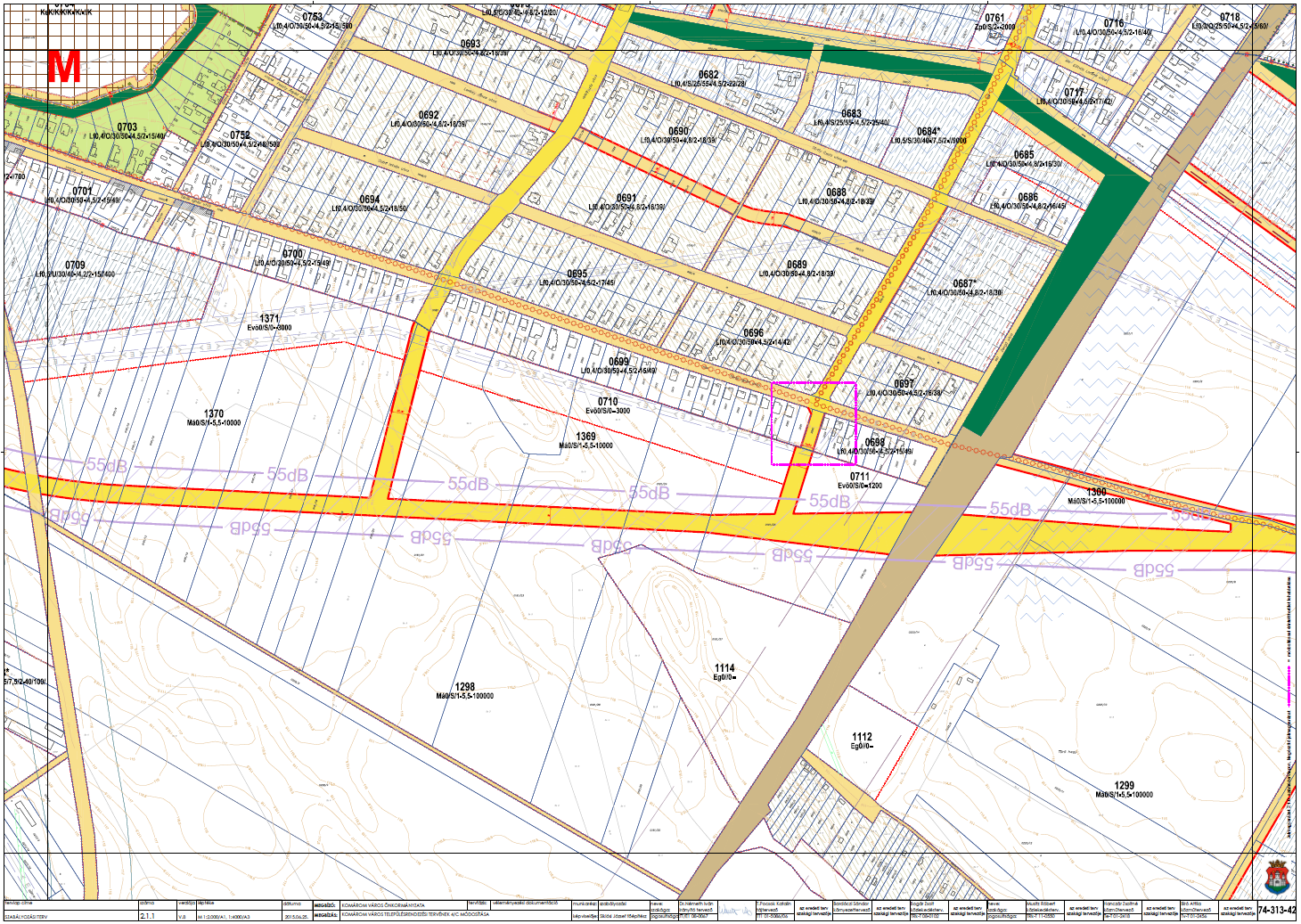
Task: Click the zone number 0701
Action: [82, 191]
